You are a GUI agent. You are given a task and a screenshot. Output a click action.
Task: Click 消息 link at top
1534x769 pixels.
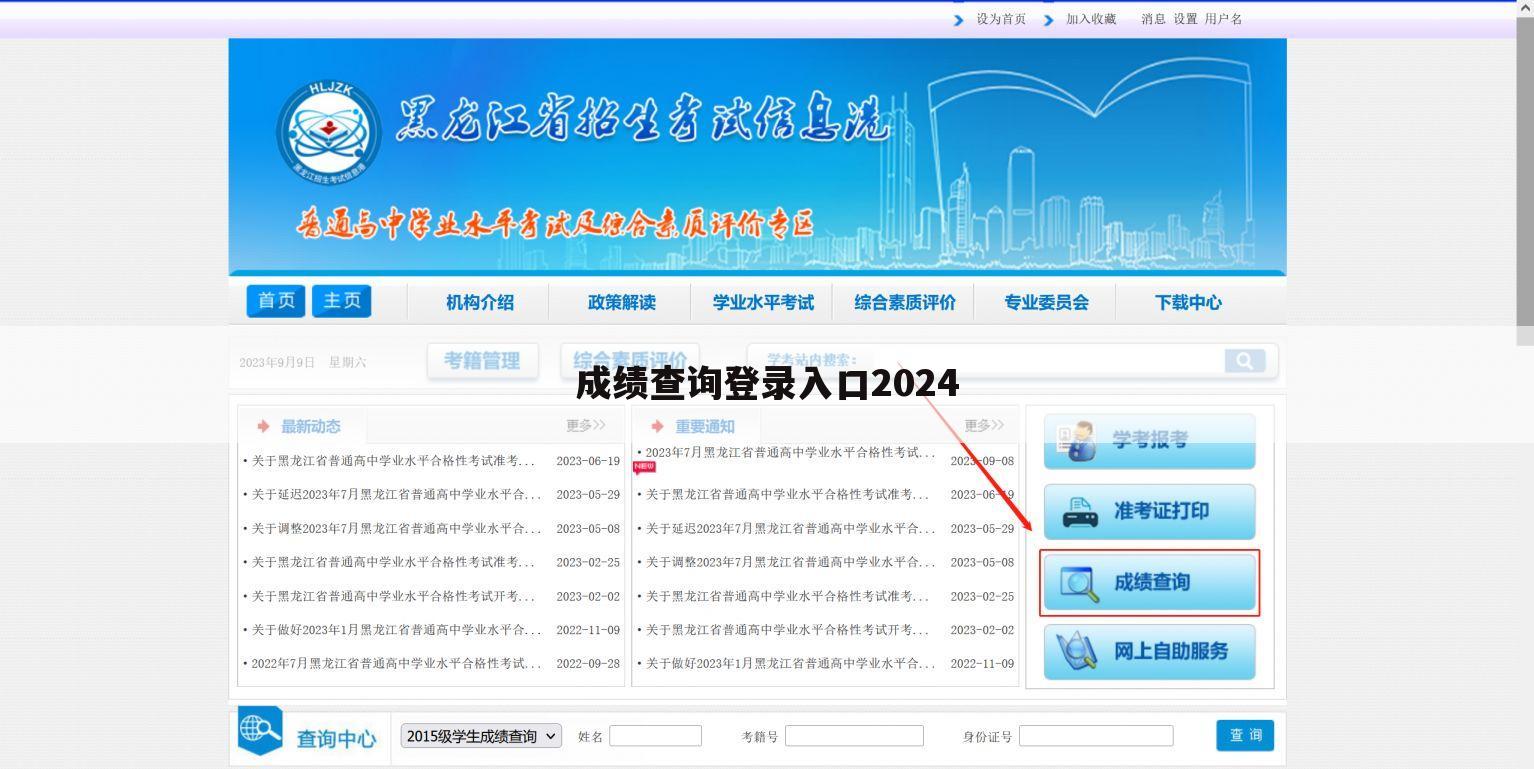[x=1153, y=19]
